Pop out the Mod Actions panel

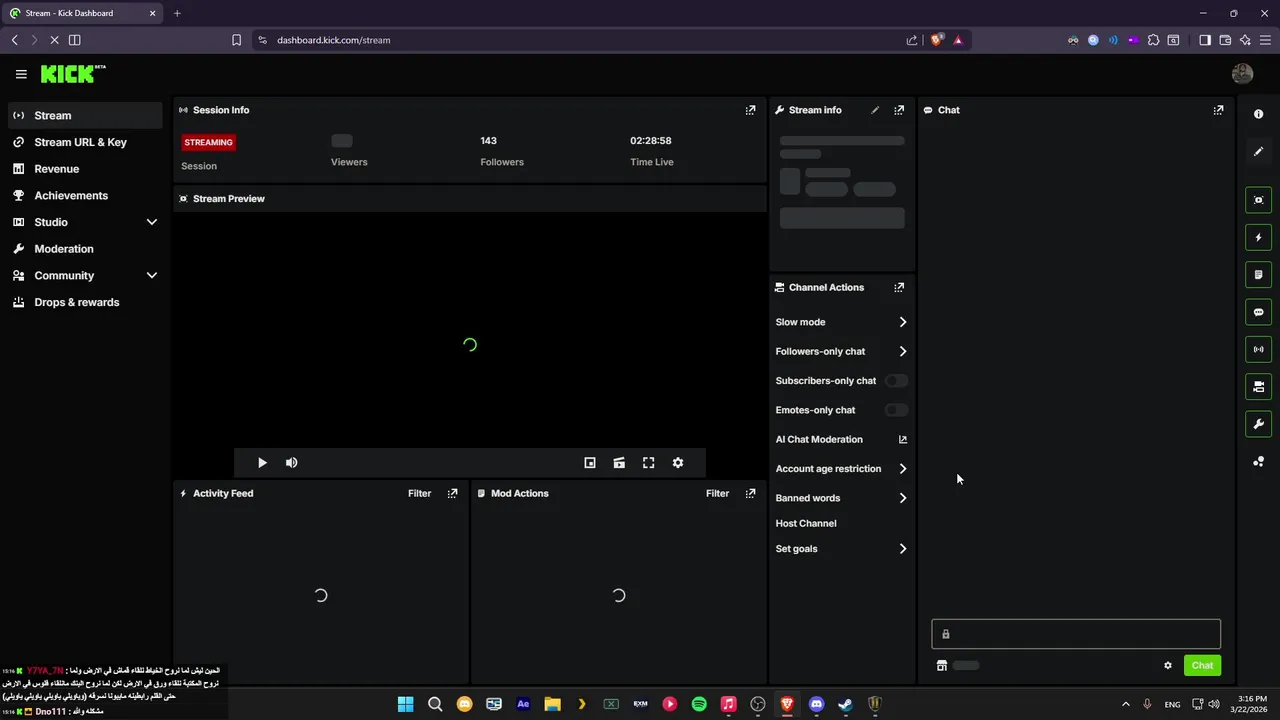coord(750,493)
